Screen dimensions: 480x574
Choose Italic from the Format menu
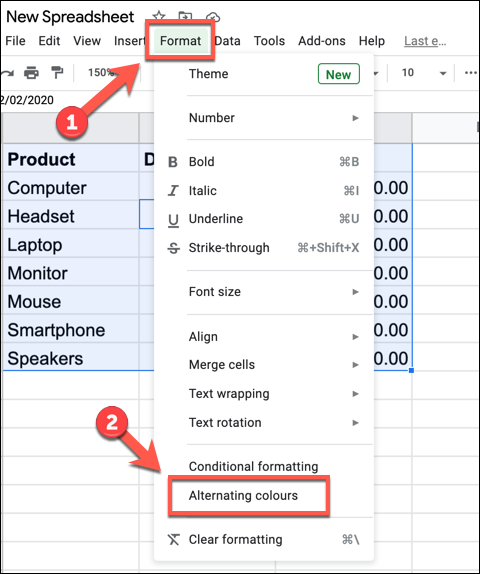[x=264, y=190]
